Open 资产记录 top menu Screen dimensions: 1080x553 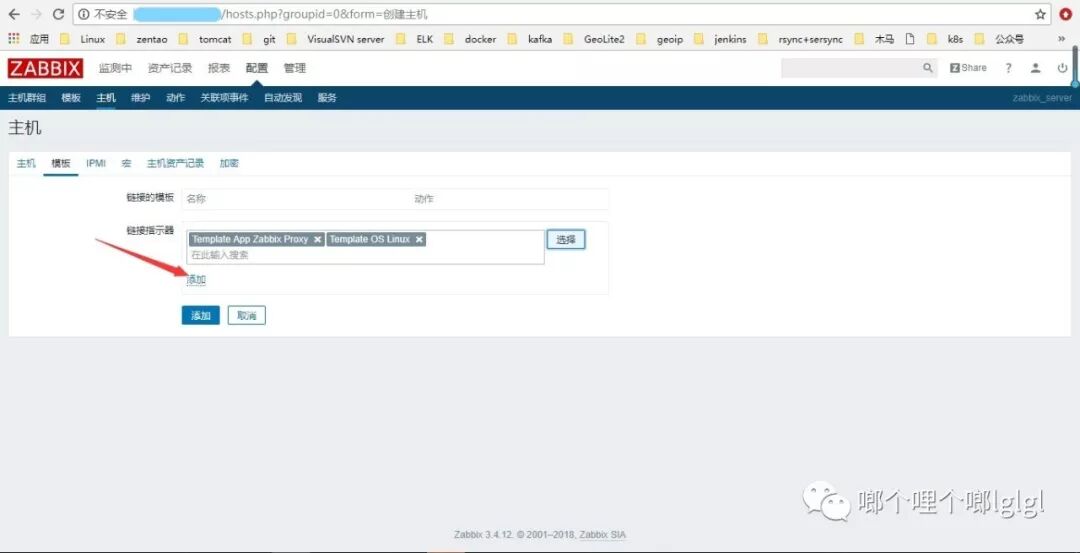(169, 68)
